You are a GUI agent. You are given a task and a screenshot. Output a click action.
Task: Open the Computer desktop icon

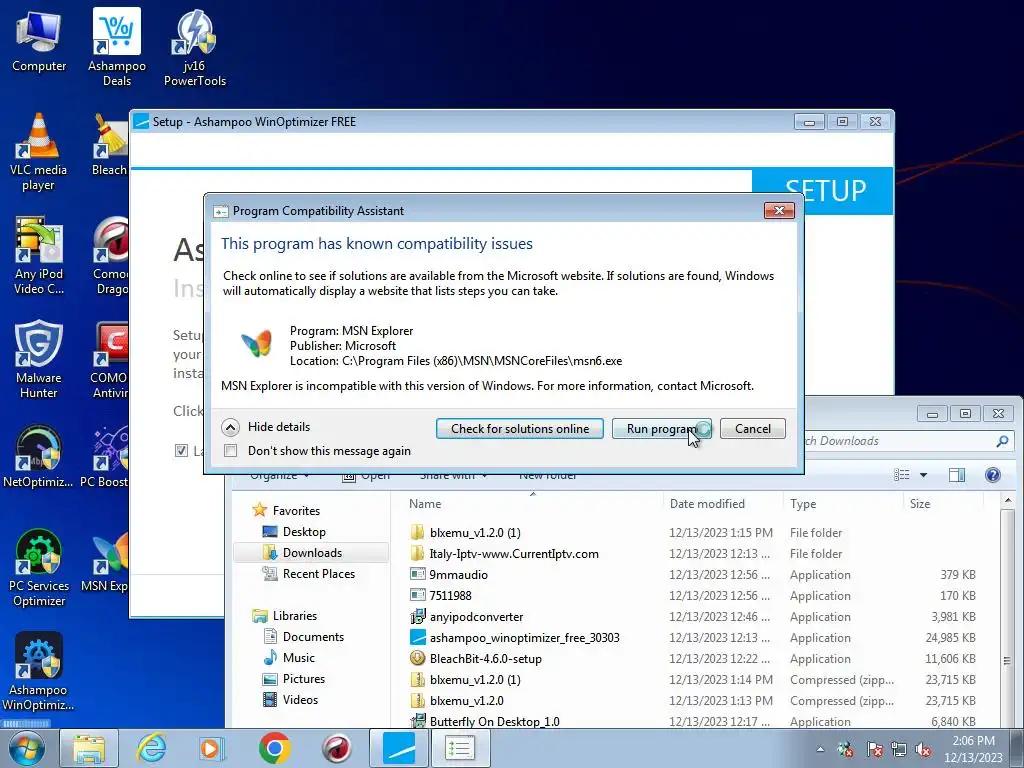[39, 40]
